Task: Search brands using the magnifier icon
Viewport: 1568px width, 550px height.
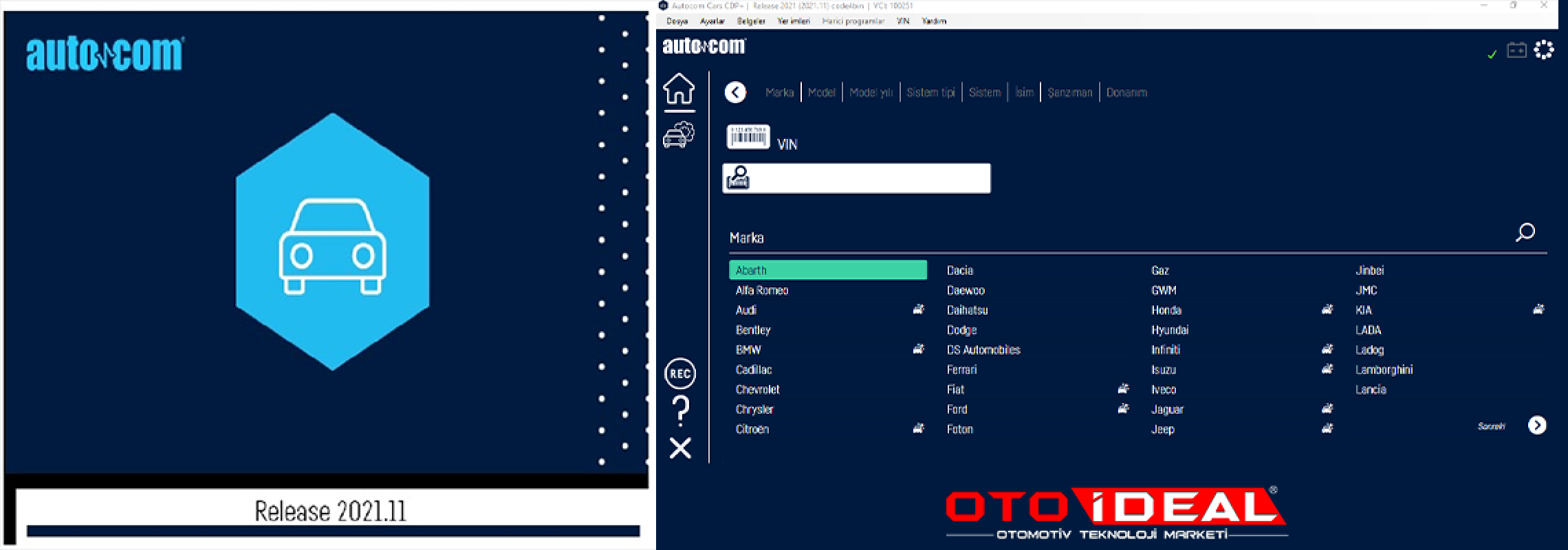Action: tap(1525, 232)
